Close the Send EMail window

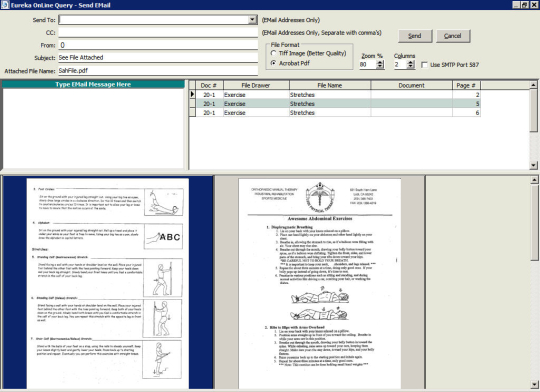click(x=533, y=5)
